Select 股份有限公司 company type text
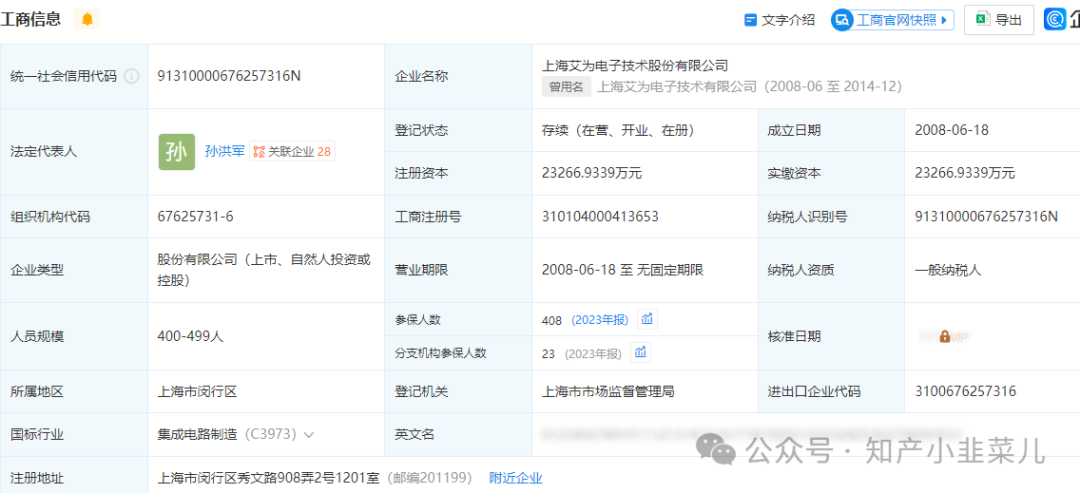The image size is (1080, 493). (x=264, y=270)
